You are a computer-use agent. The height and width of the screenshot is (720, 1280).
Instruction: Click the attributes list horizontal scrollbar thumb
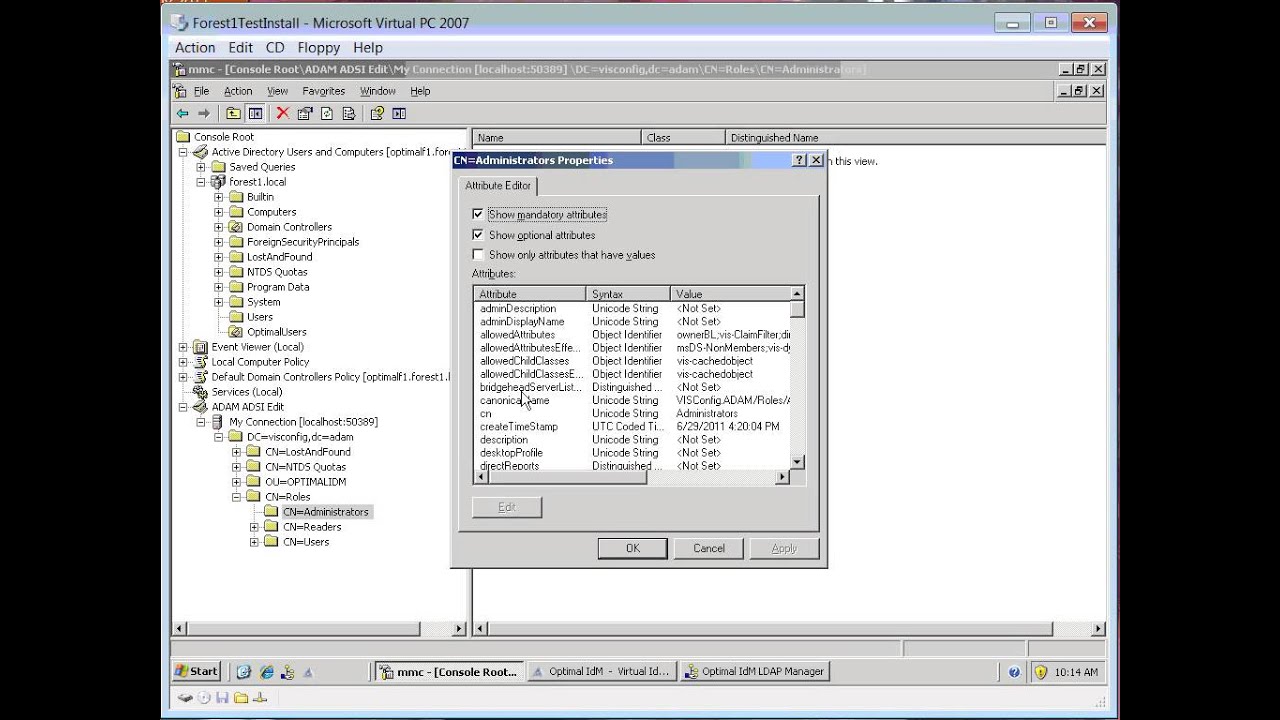tap(567, 478)
